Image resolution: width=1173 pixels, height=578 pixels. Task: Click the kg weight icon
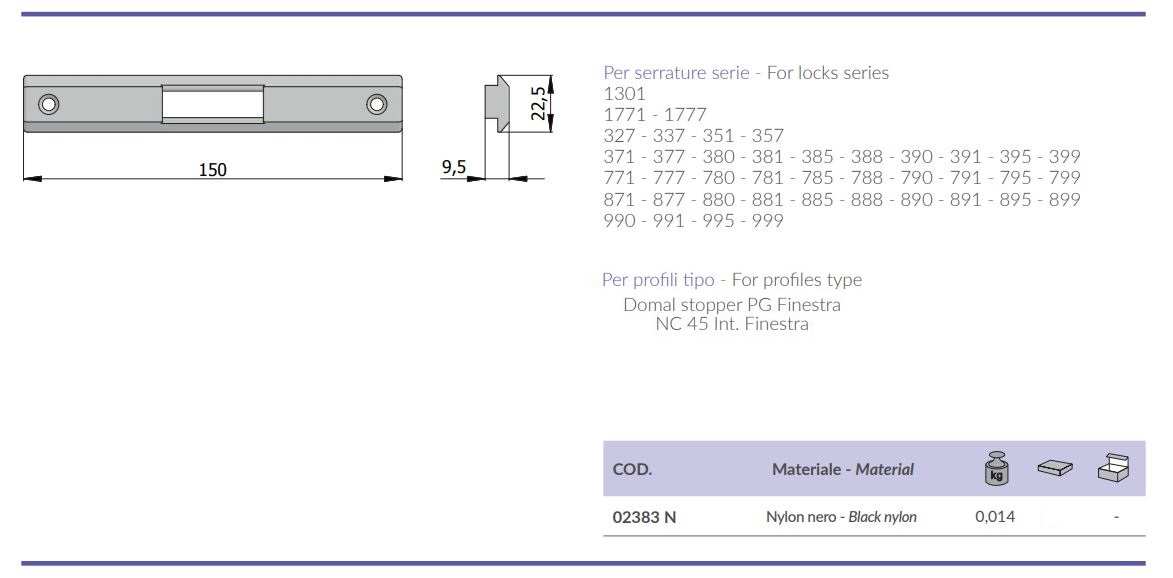(995, 468)
